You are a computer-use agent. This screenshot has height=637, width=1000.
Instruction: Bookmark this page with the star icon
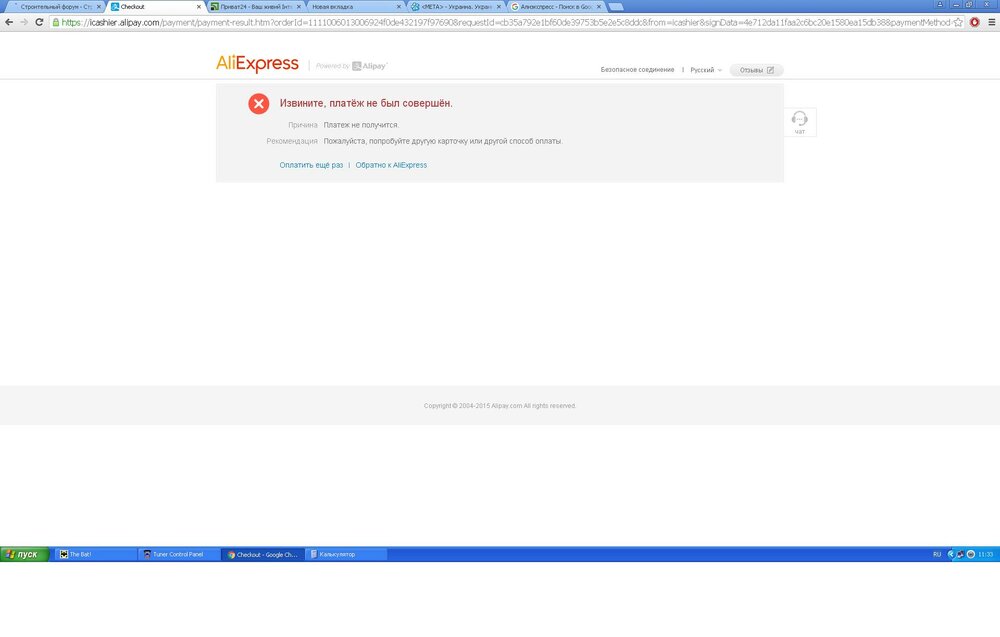pos(958,22)
